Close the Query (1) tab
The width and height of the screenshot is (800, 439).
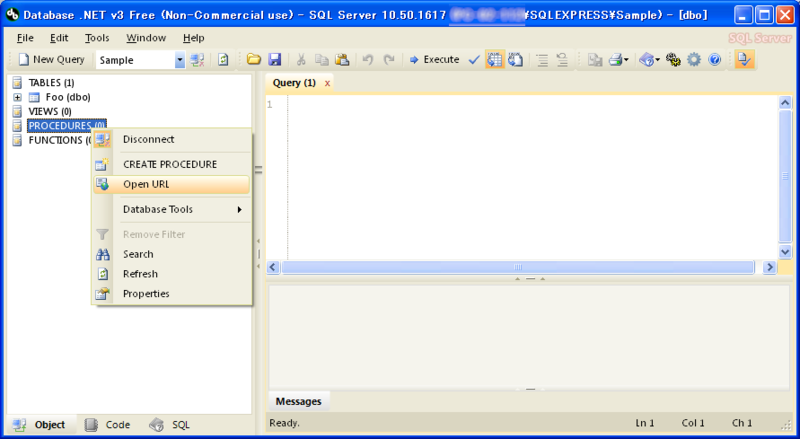327,83
